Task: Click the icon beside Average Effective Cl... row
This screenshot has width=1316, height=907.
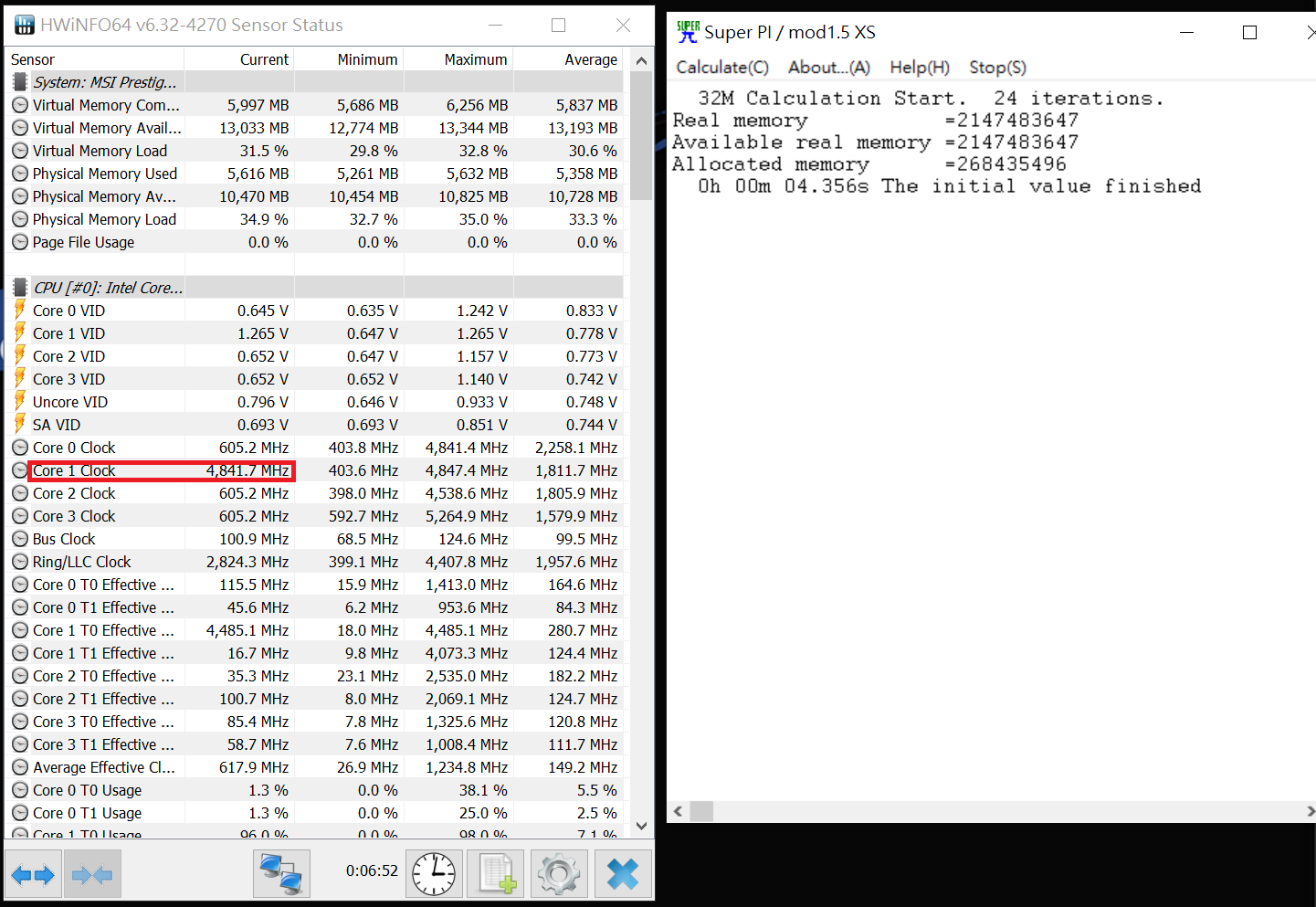Action: (20, 767)
